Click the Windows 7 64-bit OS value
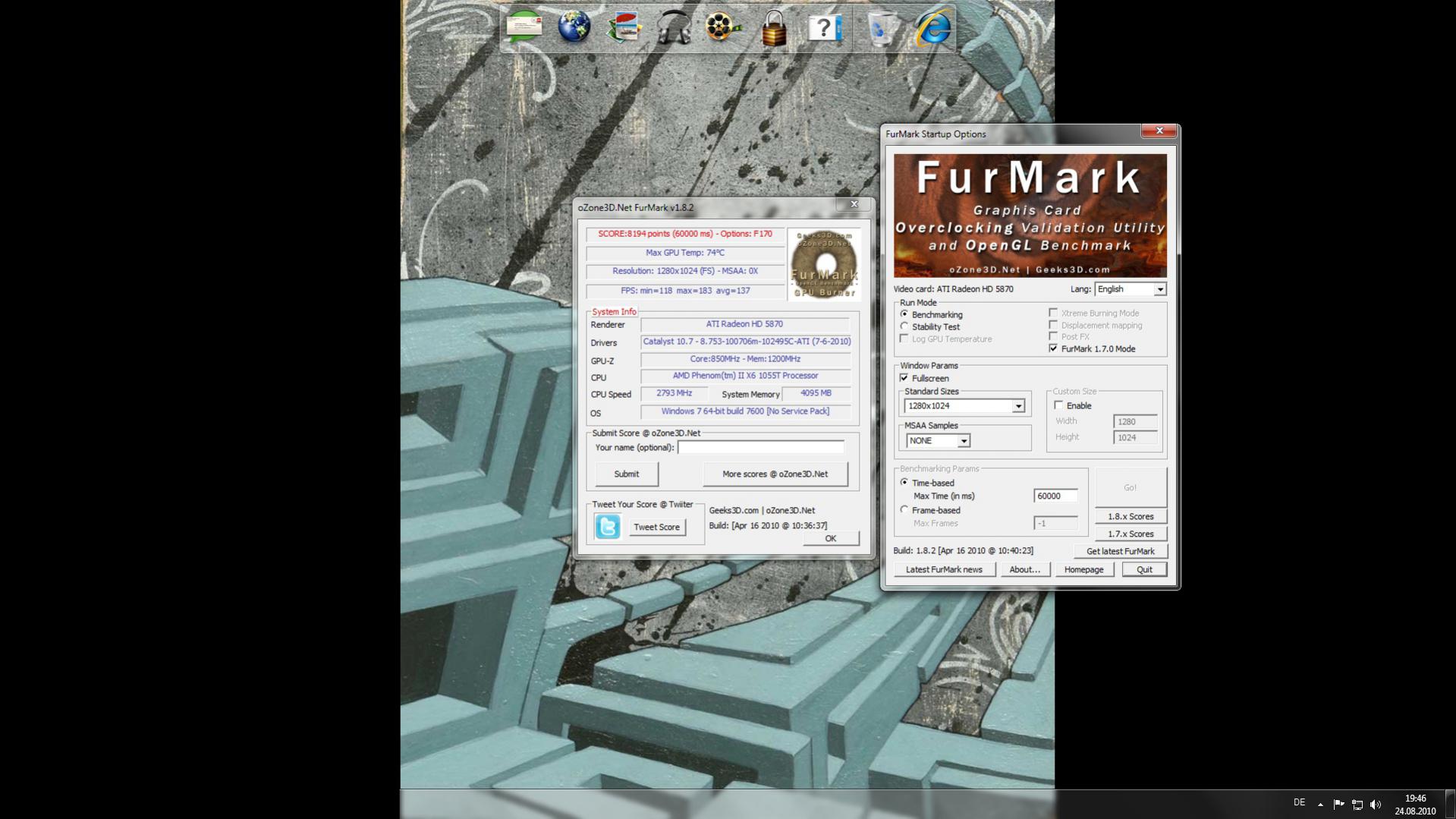 (745, 411)
